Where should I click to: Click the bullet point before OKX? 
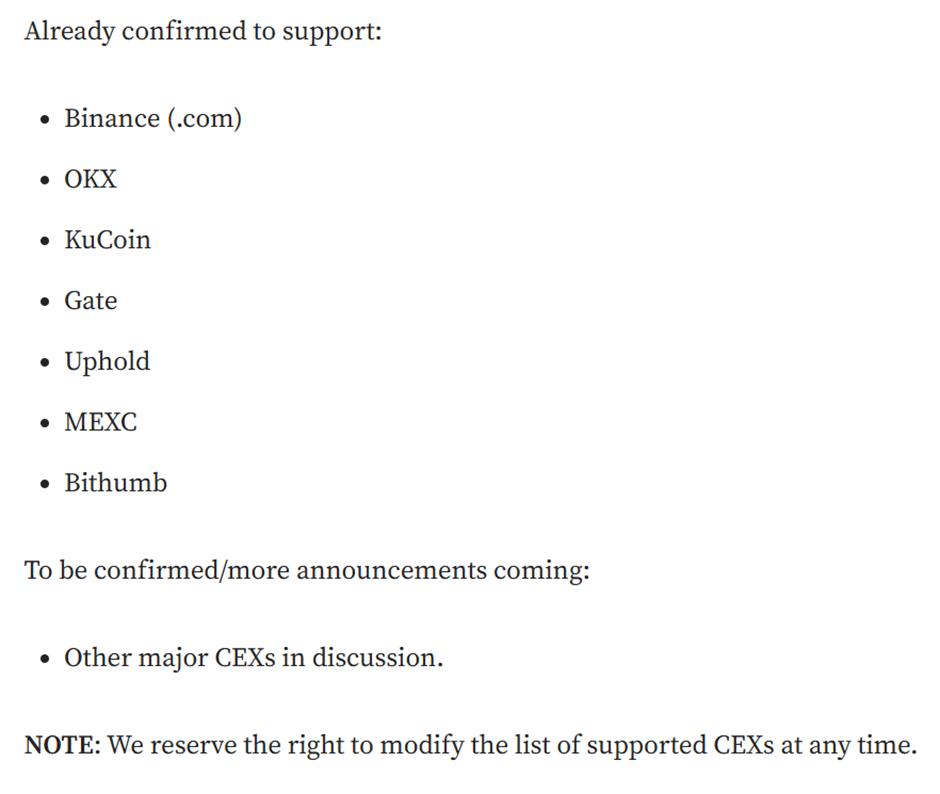click(45, 181)
